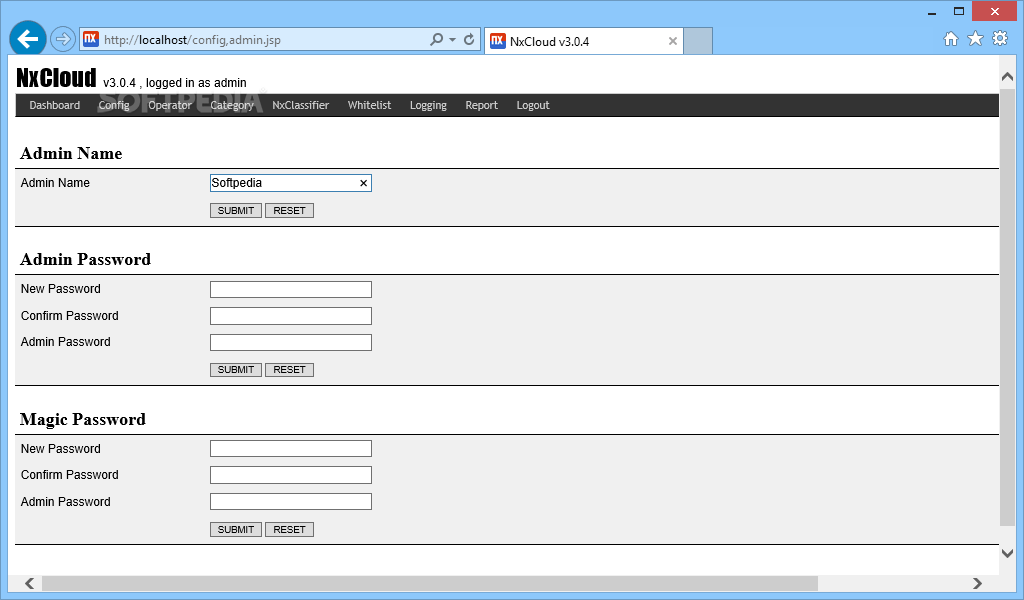This screenshot has height=600, width=1024.
Task: Open the address bar dropdown arrow
Action: click(x=452, y=39)
